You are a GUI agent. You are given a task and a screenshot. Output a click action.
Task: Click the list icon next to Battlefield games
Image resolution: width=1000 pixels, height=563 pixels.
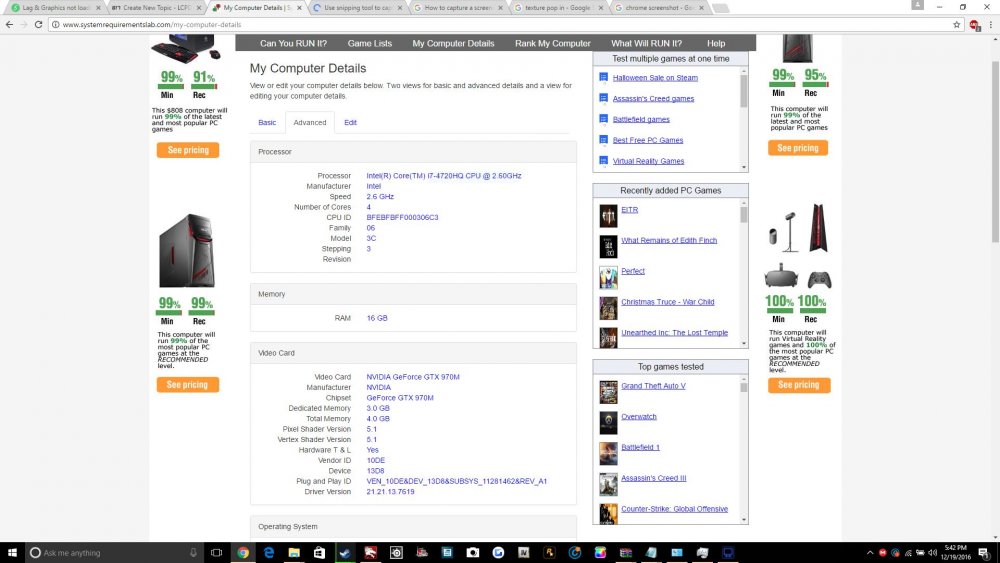click(x=603, y=119)
